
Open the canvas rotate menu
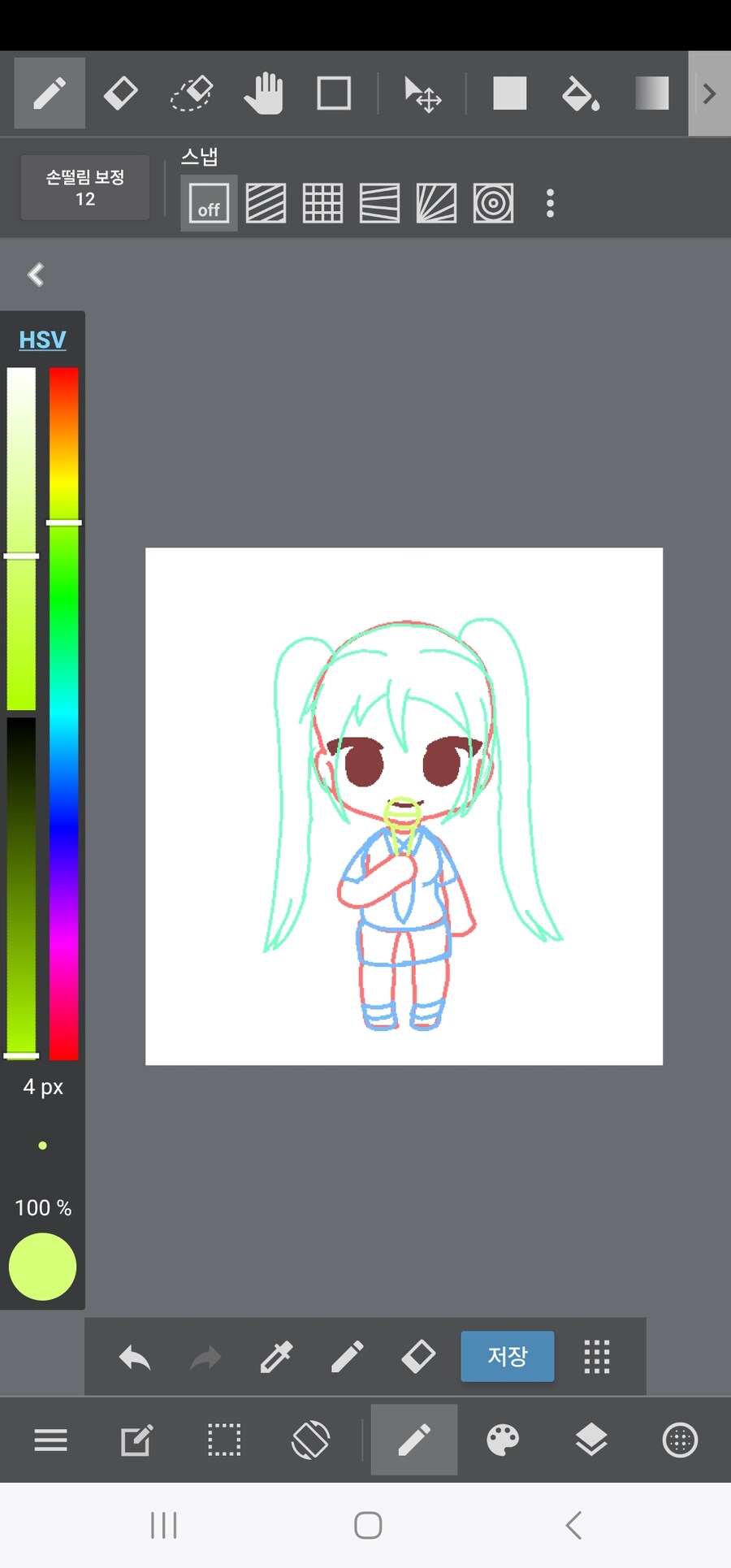310,1440
